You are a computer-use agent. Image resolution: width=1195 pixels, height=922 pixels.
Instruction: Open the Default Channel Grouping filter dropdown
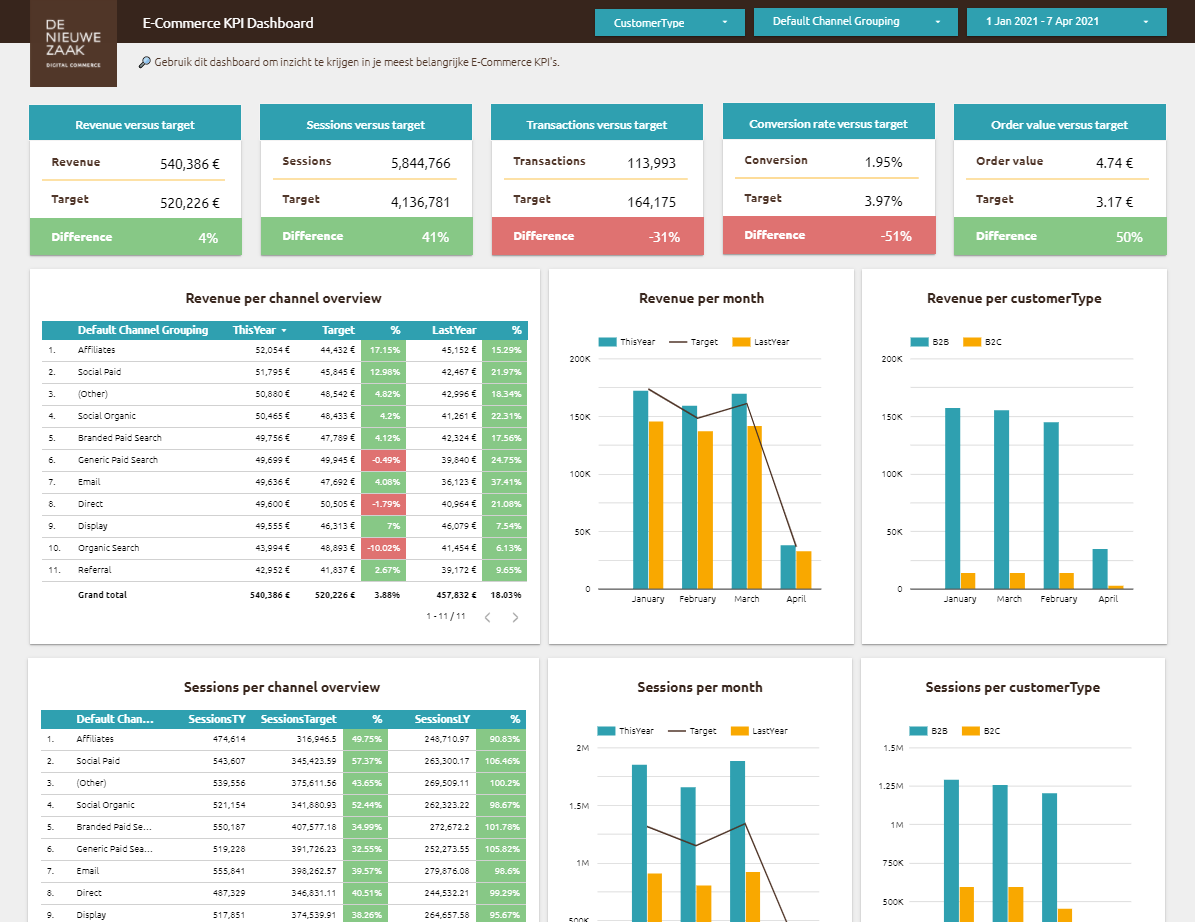pyautogui.click(x=855, y=21)
